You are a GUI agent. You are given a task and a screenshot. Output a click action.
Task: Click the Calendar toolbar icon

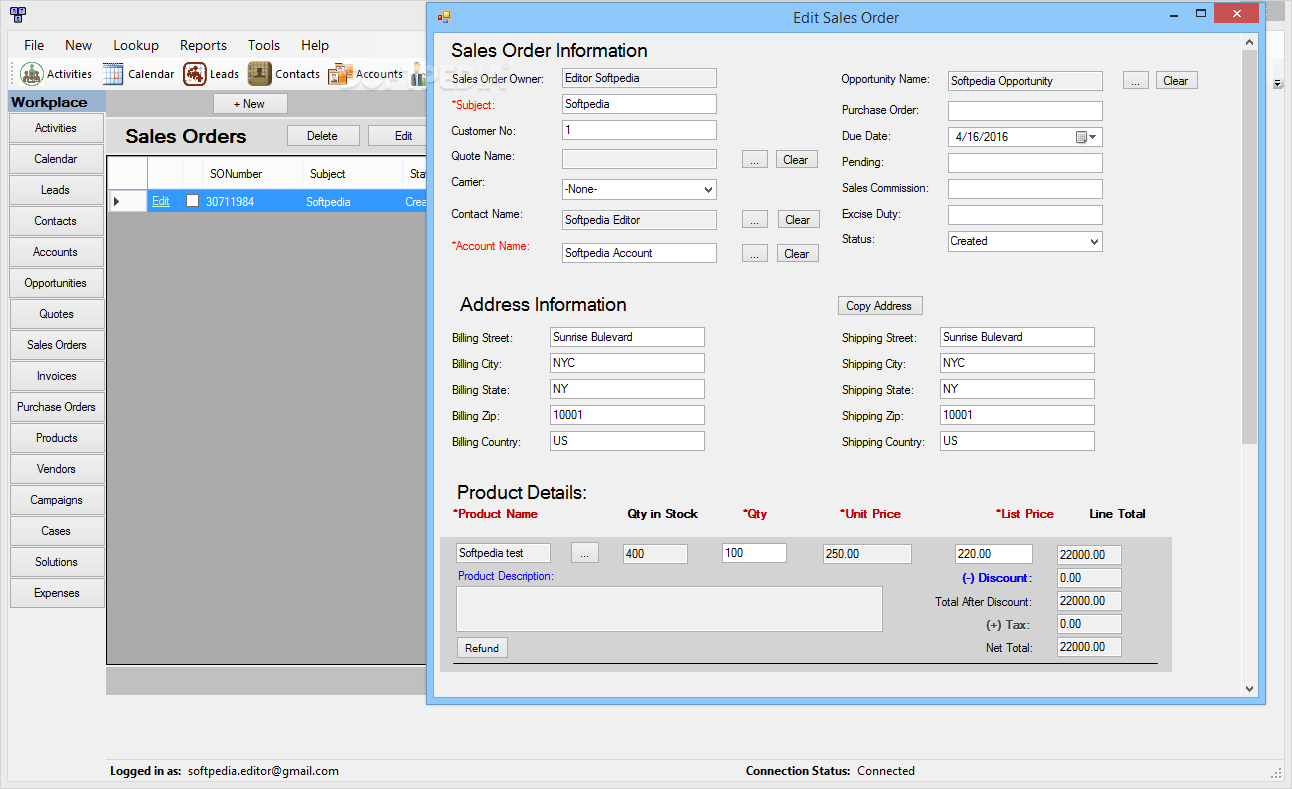113,74
